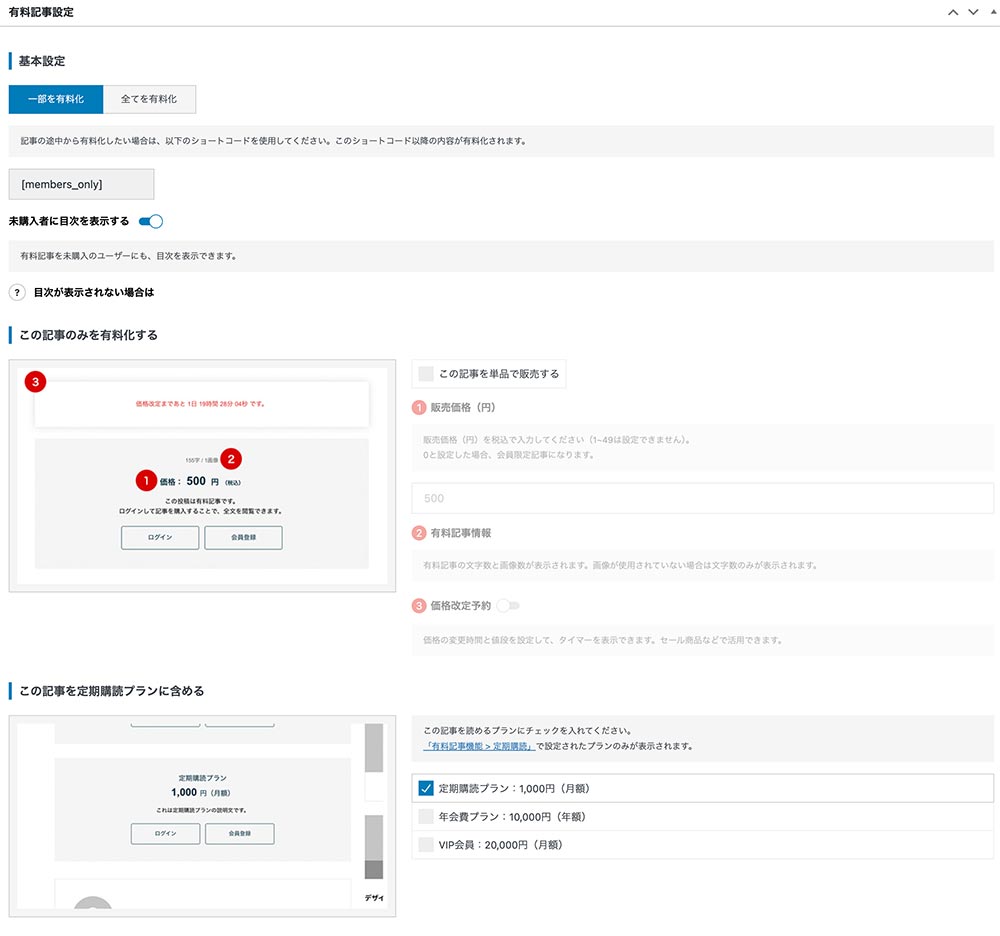The width and height of the screenshot is (1000, 936).
Task: Click the question mark help icon
Action: (17, 293)
